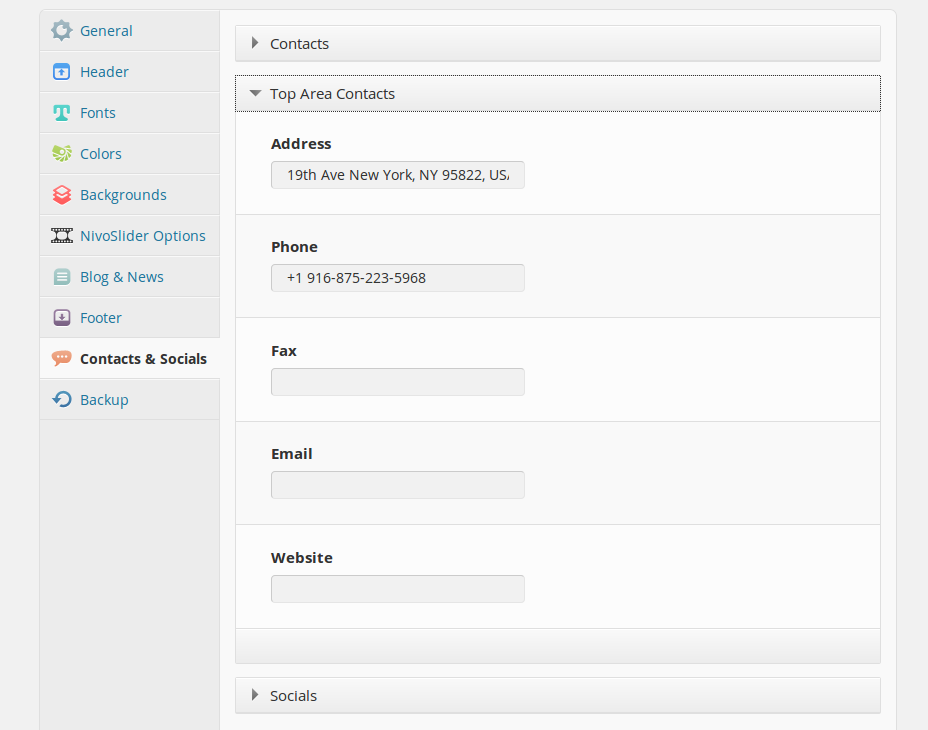Click the General gear icon
This screenshot has height=730, width=928.
click(x=62, y=31)
